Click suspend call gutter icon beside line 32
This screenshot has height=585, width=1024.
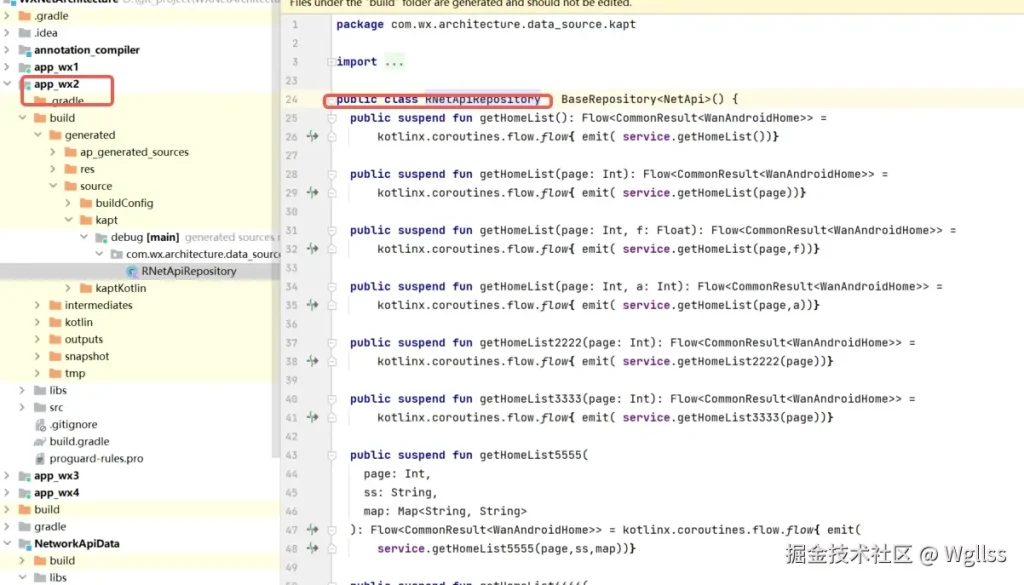[311, 248]
